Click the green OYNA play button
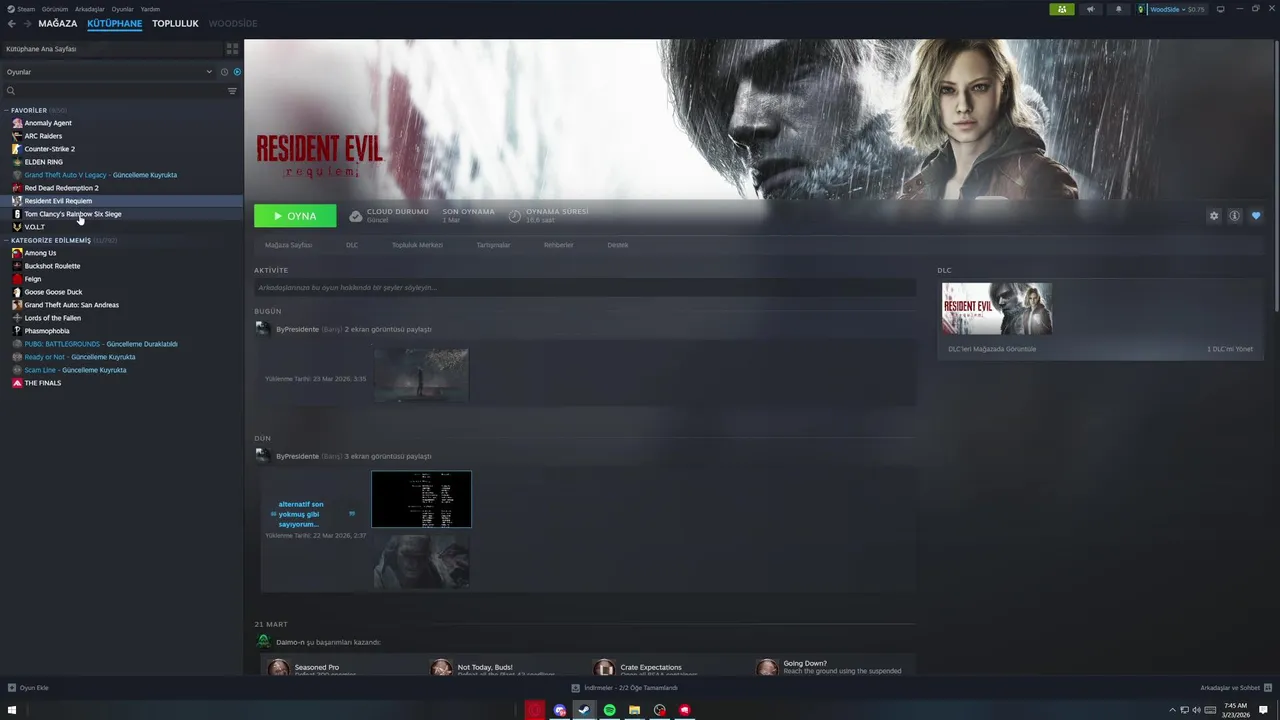1280x720 pixels. pyautogui.click(x=295, y=216)
